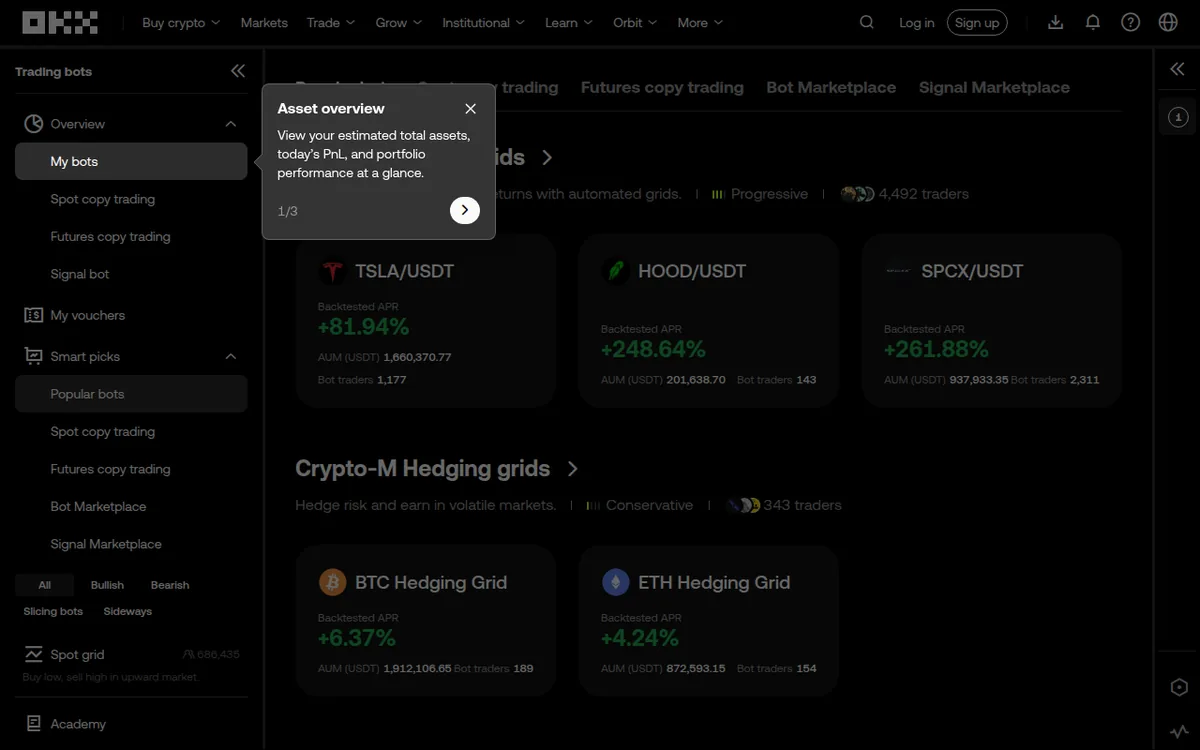
Task: Open the SPCX/USDT grid card
Action: coord(992,321)
